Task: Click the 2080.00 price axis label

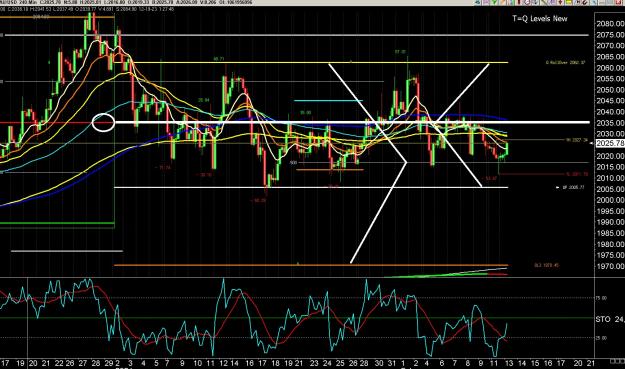Action: tap(610, 24)
